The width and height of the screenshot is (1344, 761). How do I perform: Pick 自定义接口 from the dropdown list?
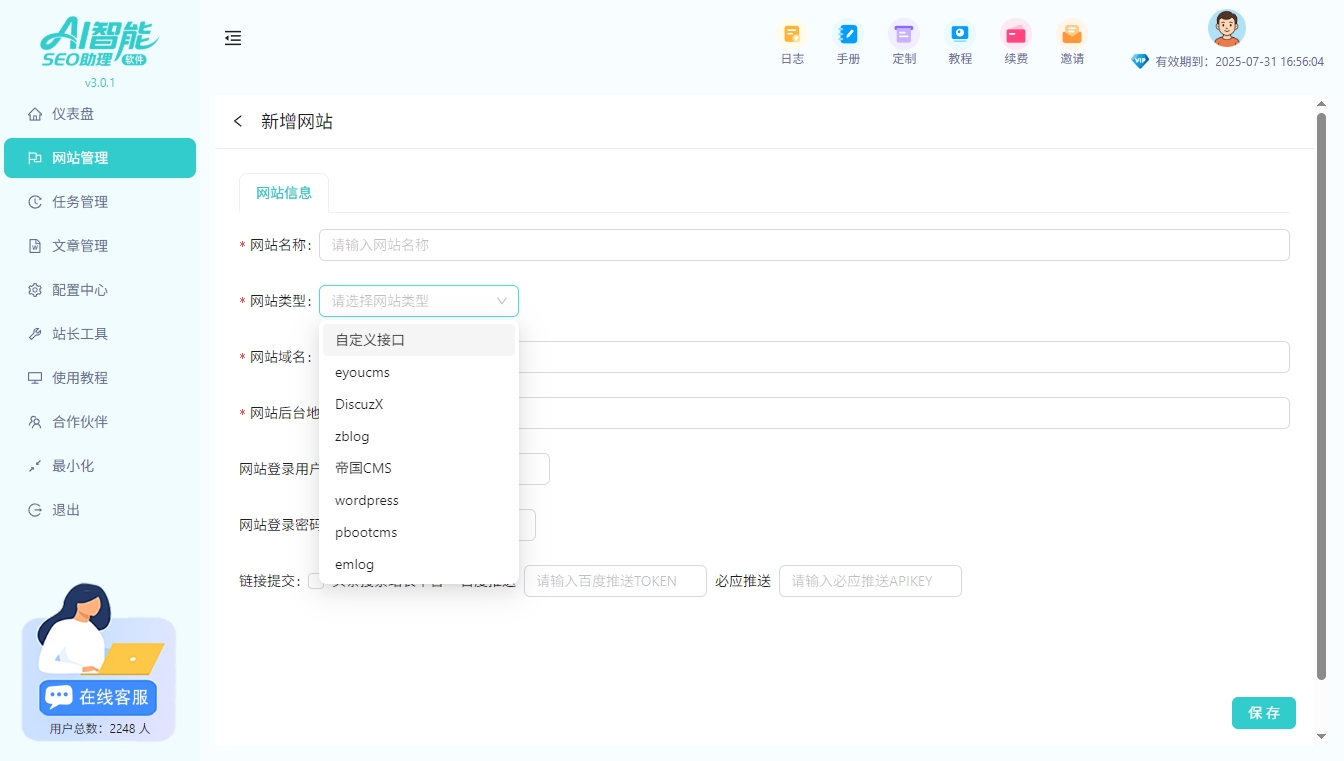(371, 340)
